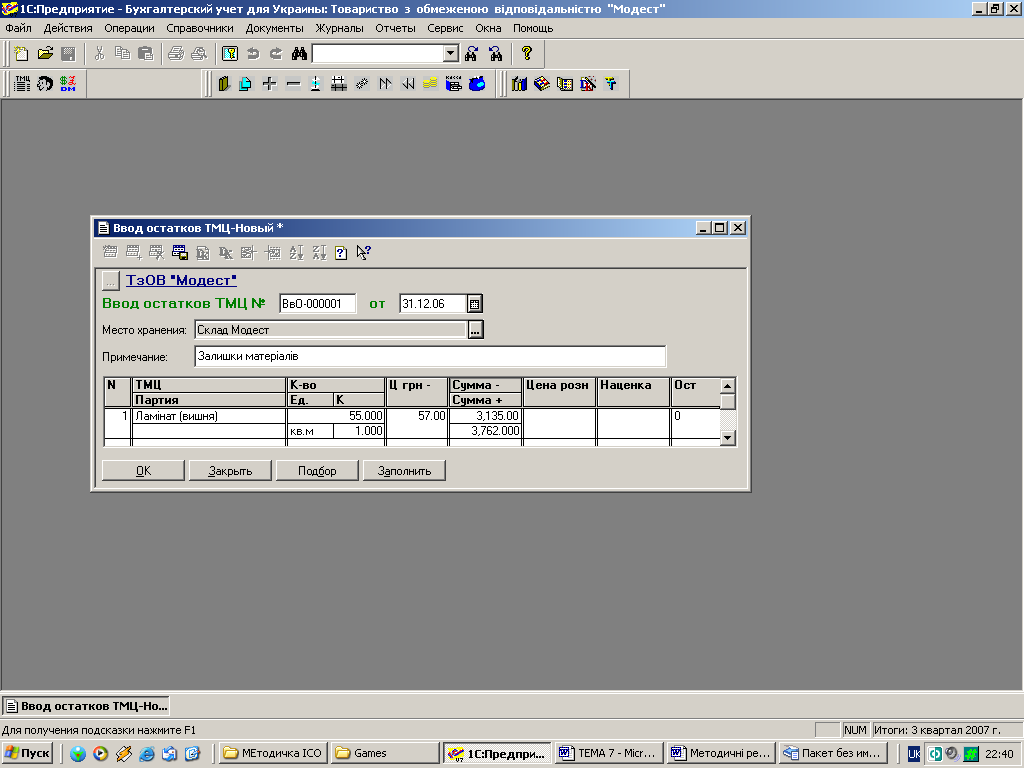This screenshot has width=1024, height=768.
Task: Click the help page icon in document toolbar
Action: click(341, 253)
